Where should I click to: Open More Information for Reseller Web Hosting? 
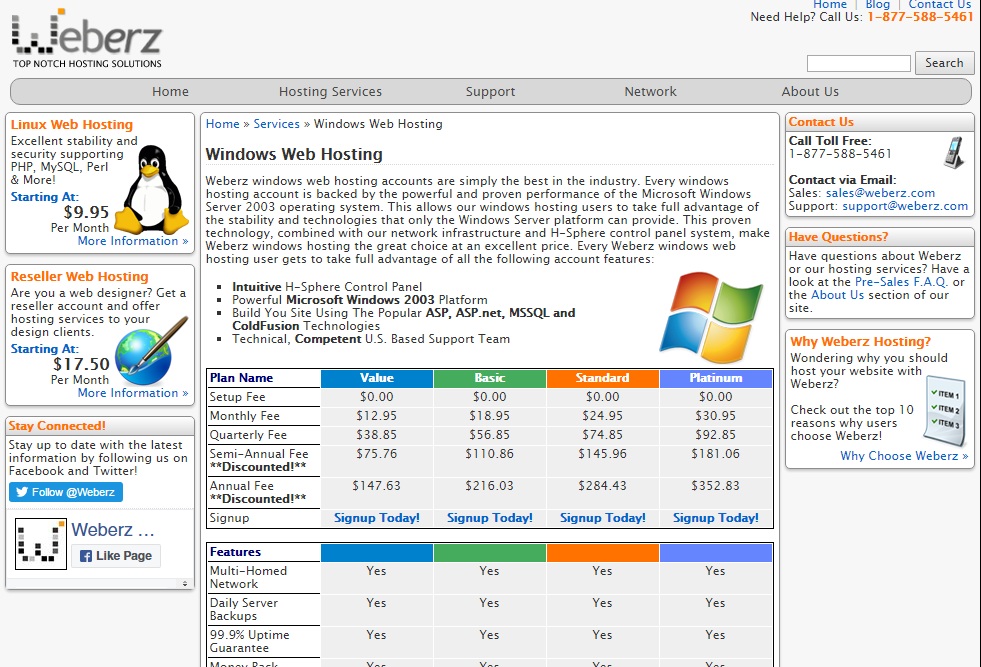[133, 393]
